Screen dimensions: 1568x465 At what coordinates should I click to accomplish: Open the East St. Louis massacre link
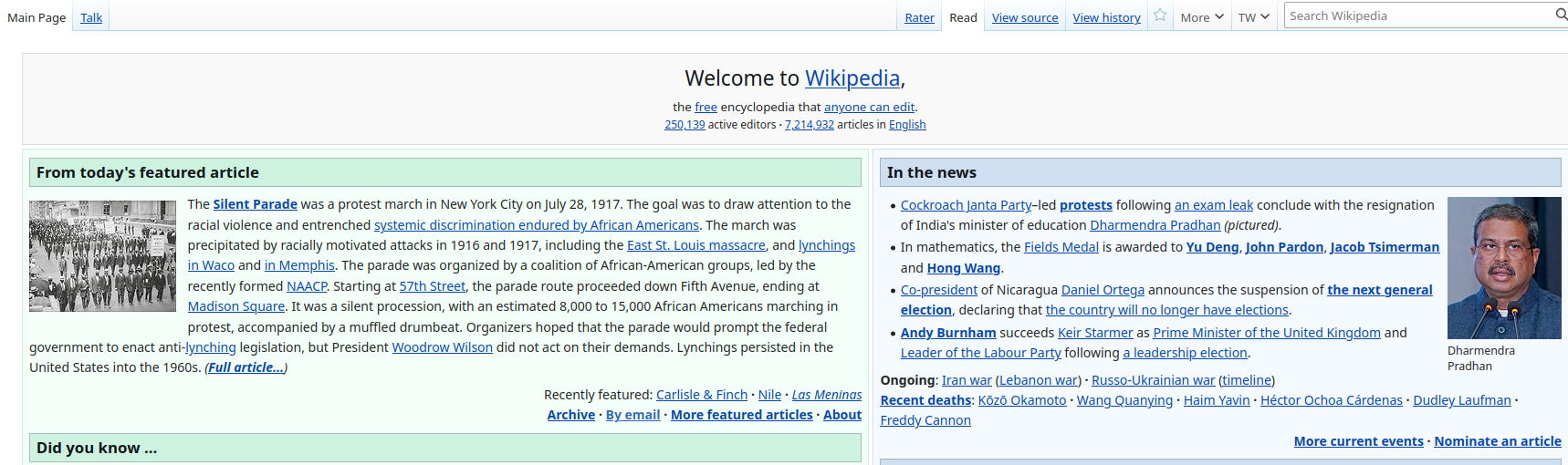point(696,245)
